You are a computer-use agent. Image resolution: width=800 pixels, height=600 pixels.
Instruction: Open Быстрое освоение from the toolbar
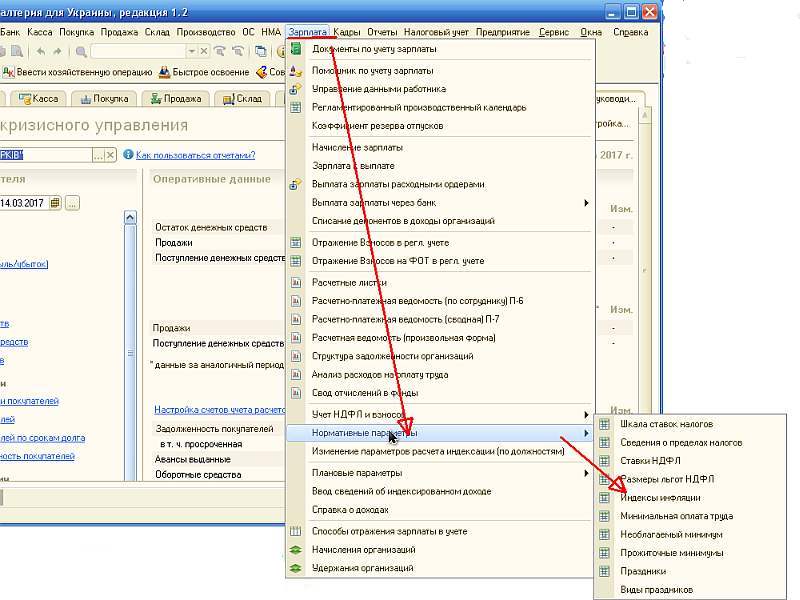204,72
